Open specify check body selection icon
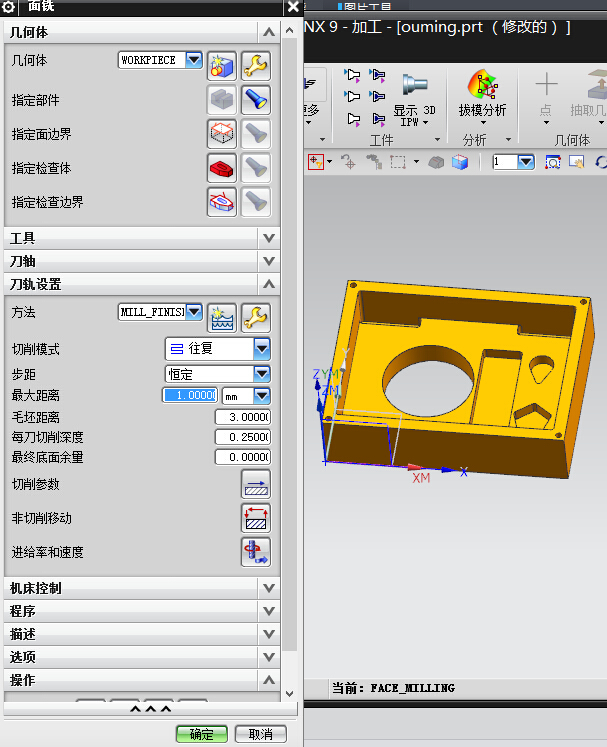The image size is (607, 747). click(222, 168)
